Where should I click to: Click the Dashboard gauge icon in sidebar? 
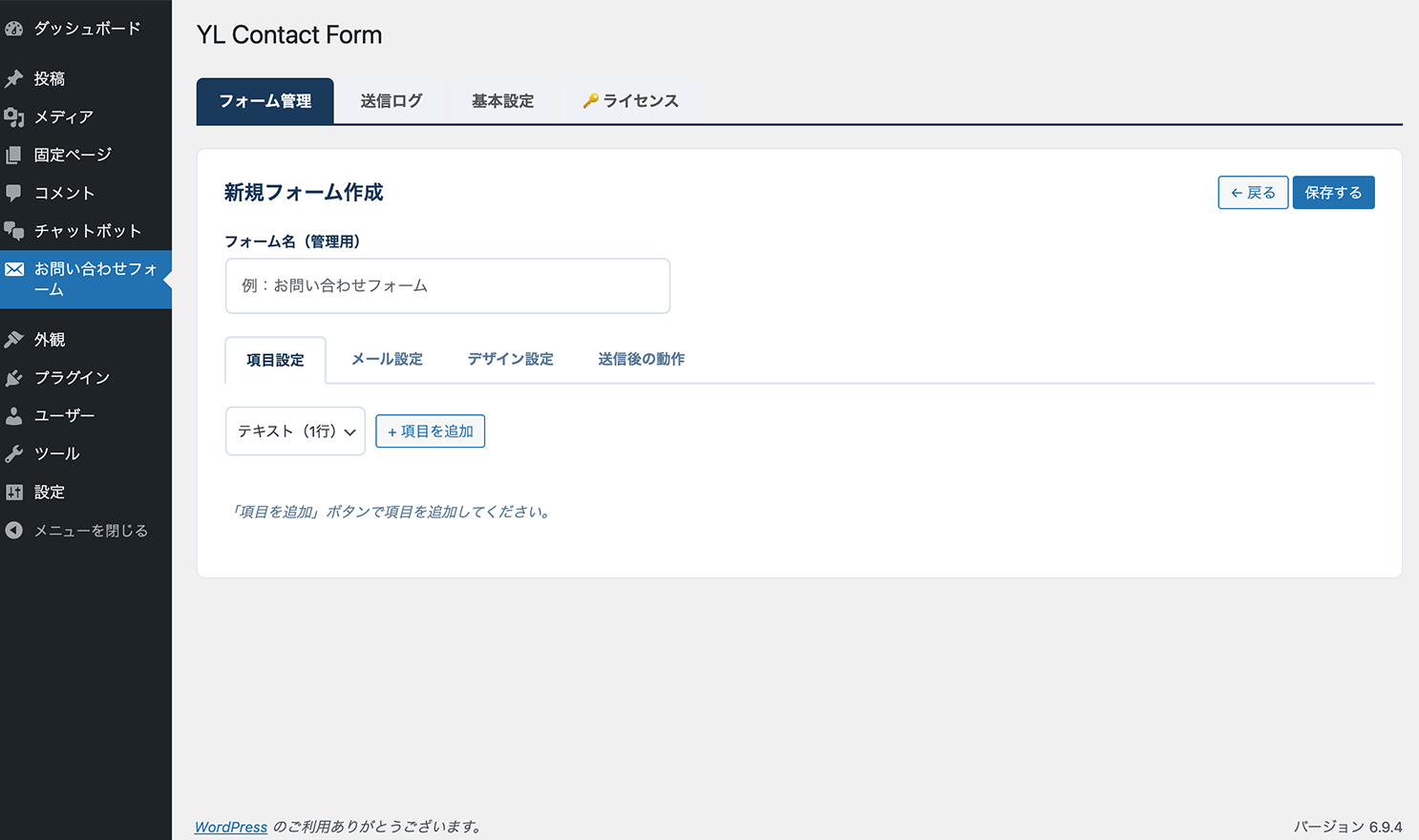point(14,29)
